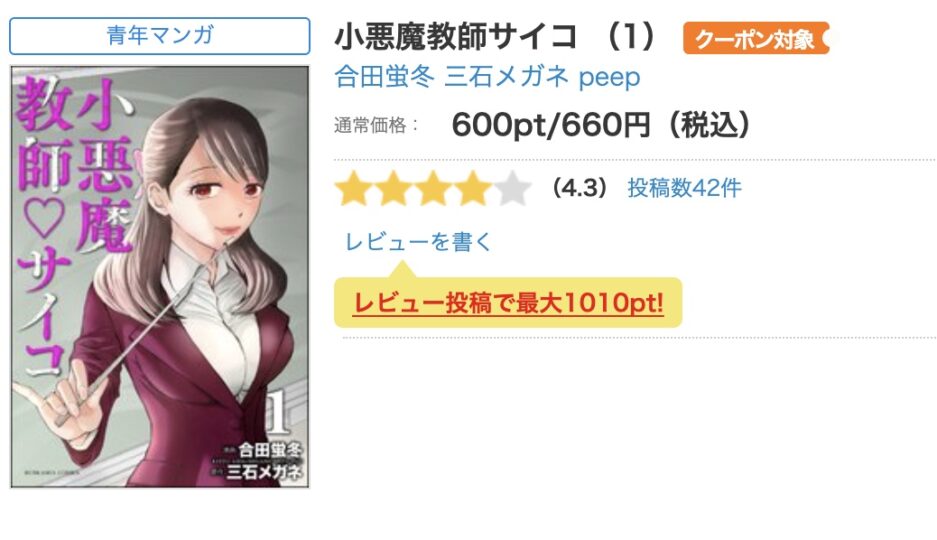Click the fourth gold rating star

[x=472, y=188]
